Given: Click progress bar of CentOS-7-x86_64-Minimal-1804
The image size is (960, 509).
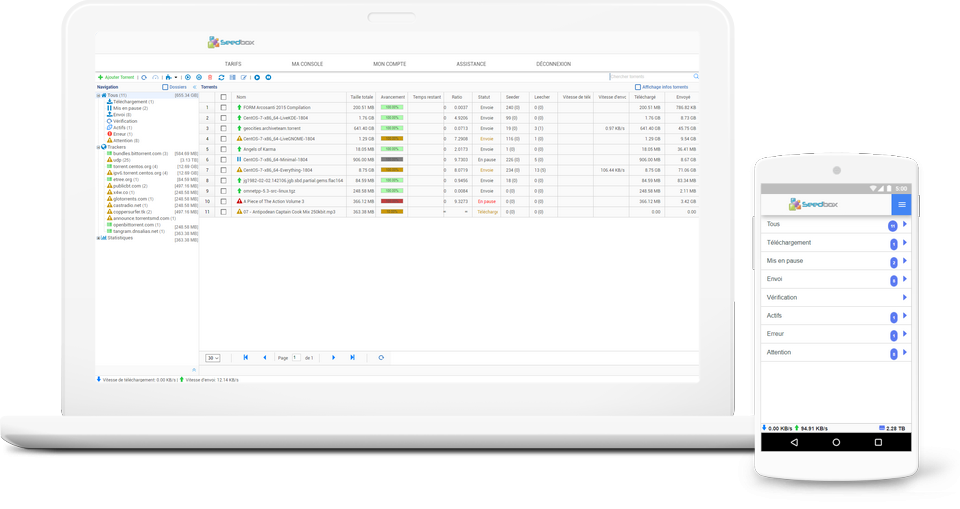Looking at the screenshot, I should pos(392,159).
